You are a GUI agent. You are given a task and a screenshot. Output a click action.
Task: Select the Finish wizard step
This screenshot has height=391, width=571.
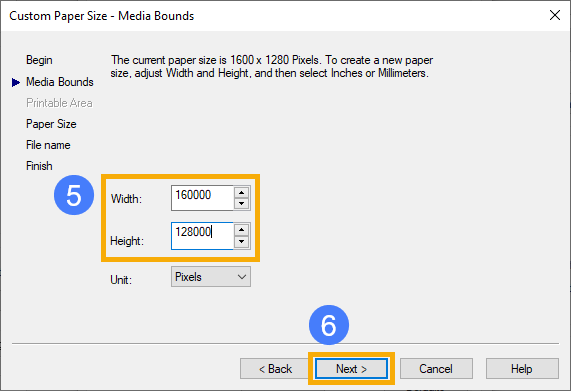point(39,166)
